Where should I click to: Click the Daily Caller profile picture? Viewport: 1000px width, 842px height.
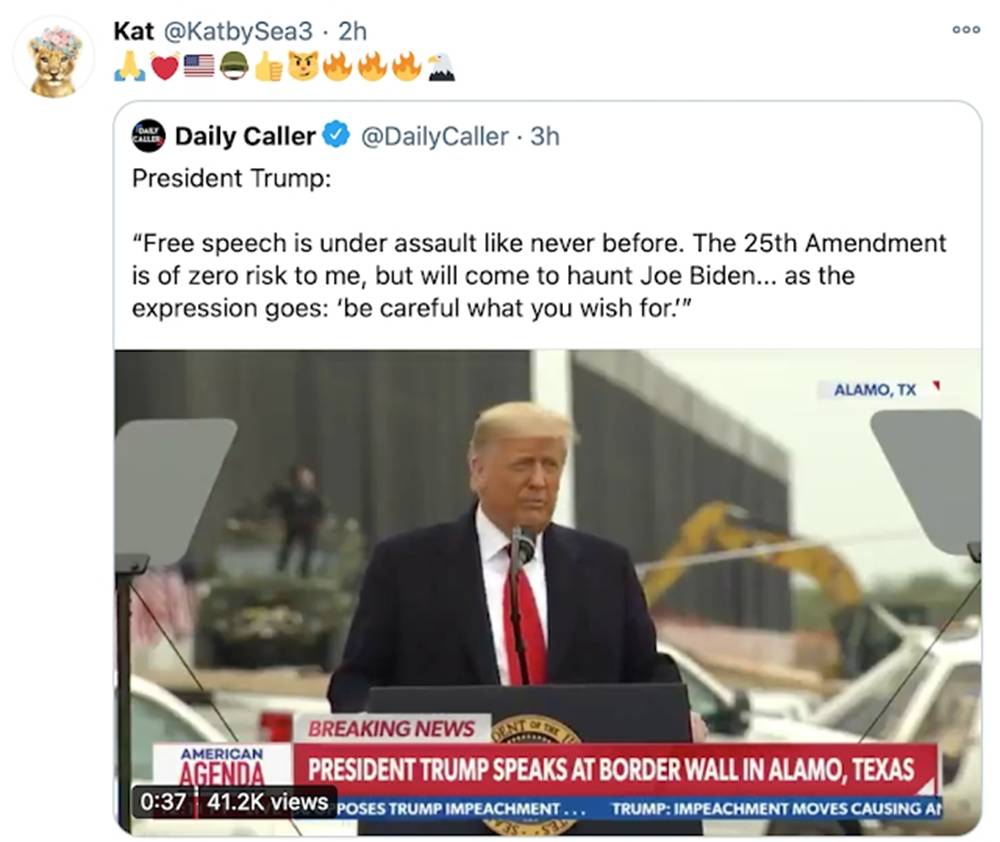(x=148, y=136)
